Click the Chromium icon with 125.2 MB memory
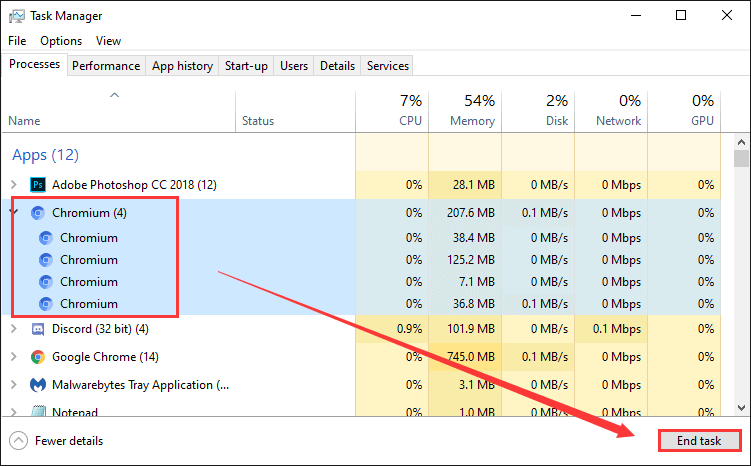 click(x=46, y=260)
